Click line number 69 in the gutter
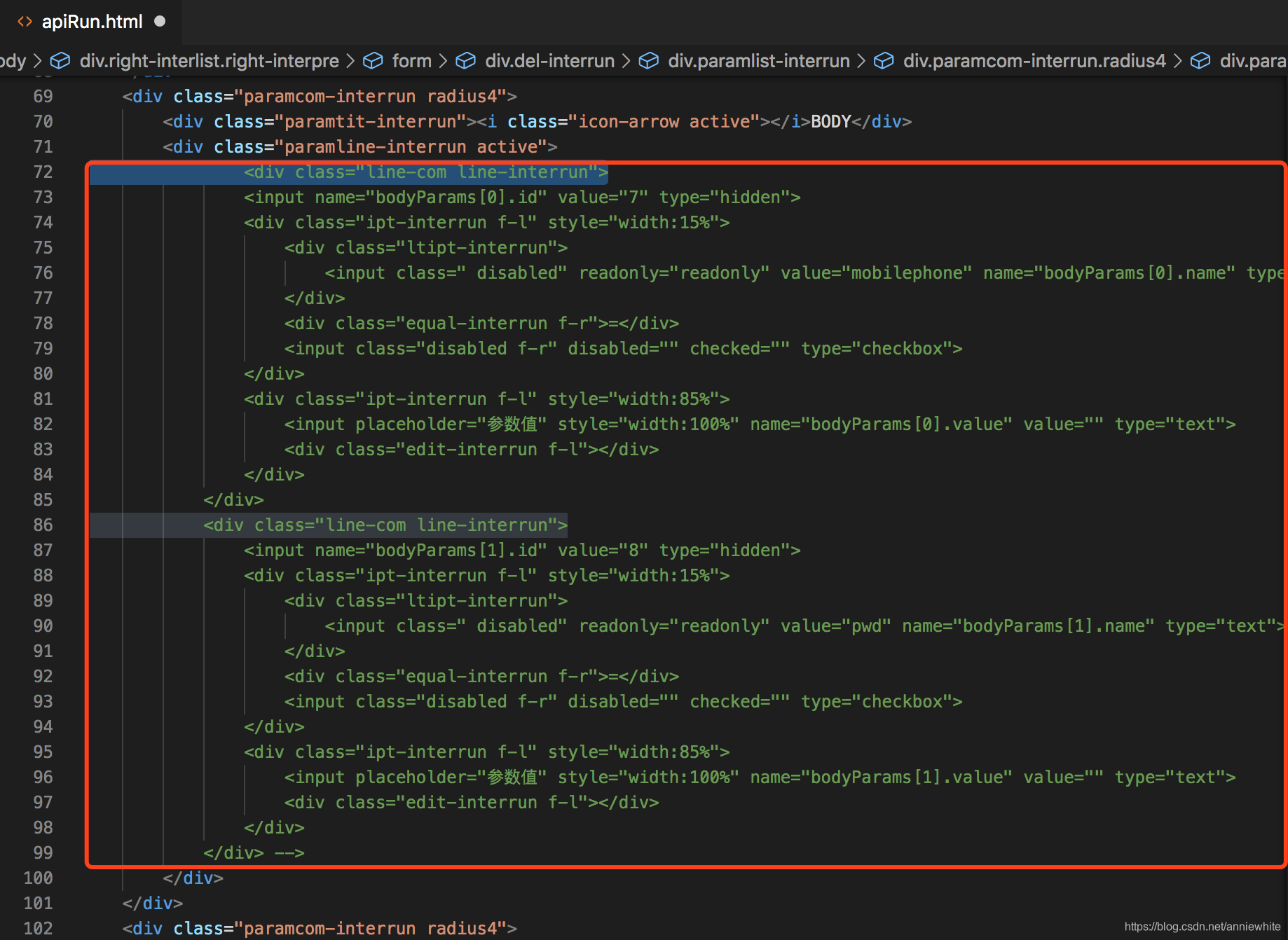The image size is (1288, 940). coord(43,97)
